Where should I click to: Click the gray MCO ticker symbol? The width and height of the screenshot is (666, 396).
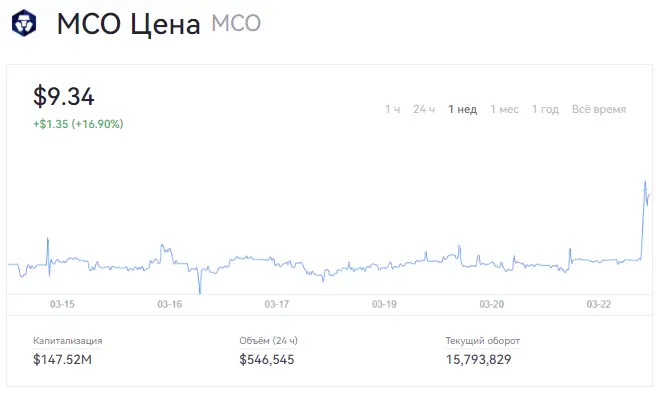click(x=236, y=23)
